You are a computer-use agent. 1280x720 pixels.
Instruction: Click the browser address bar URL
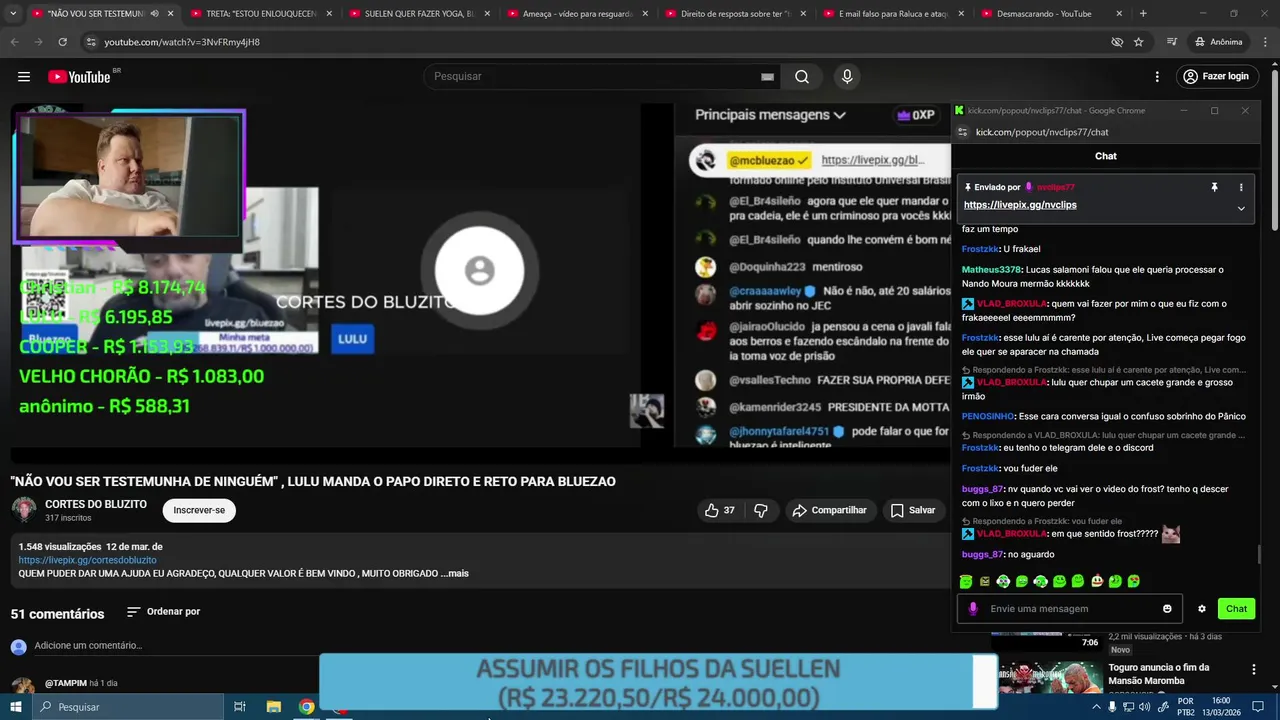coord(182,42)
